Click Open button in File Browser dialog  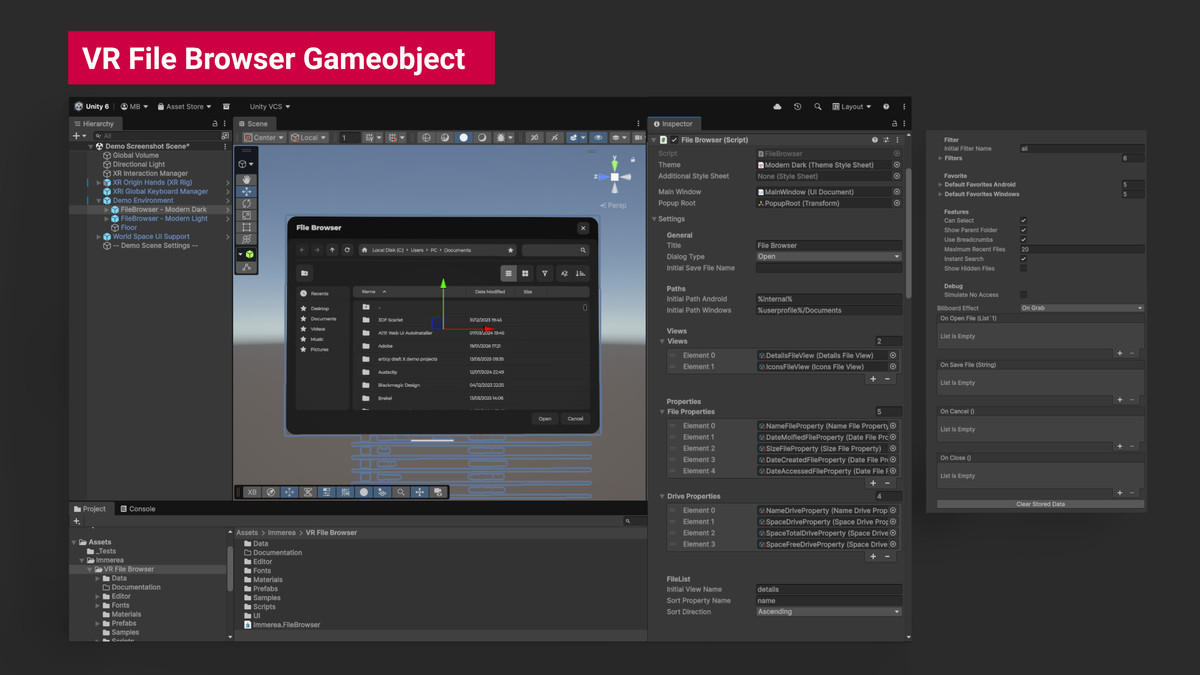point(544,419)
